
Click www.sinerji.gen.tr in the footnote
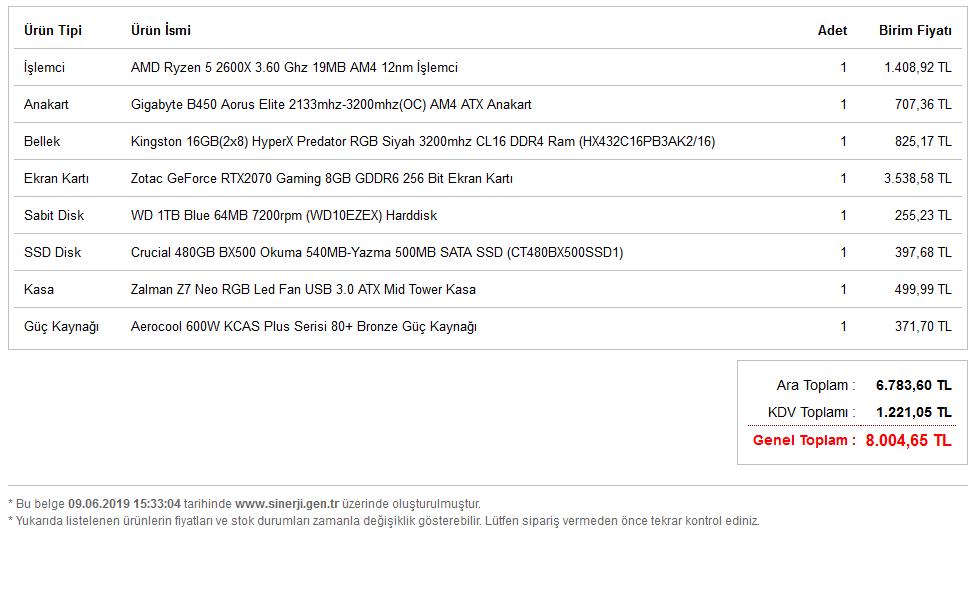(x=287, y=504)
